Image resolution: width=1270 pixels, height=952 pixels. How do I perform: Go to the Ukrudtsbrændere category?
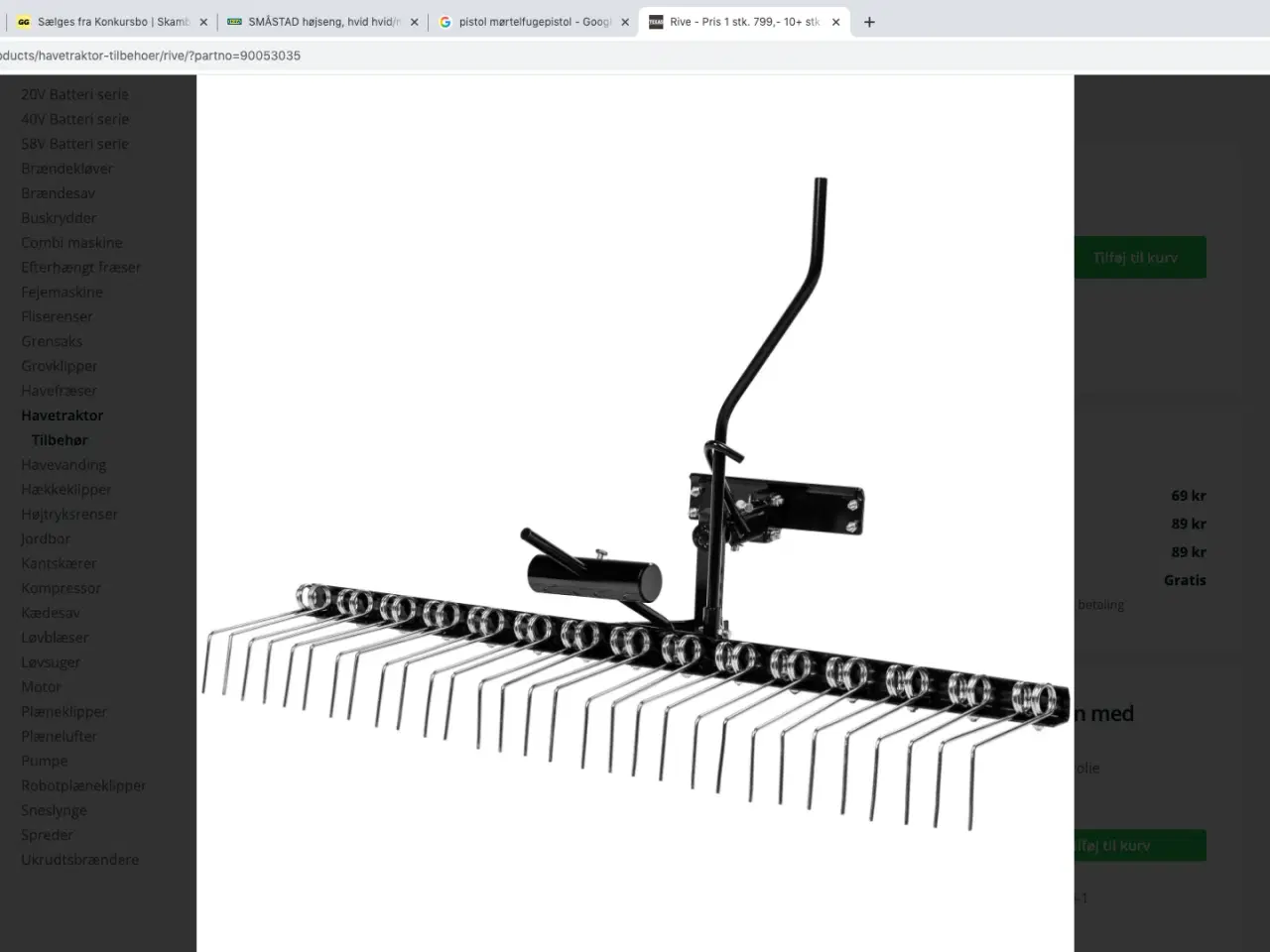[x=80, y=860]
